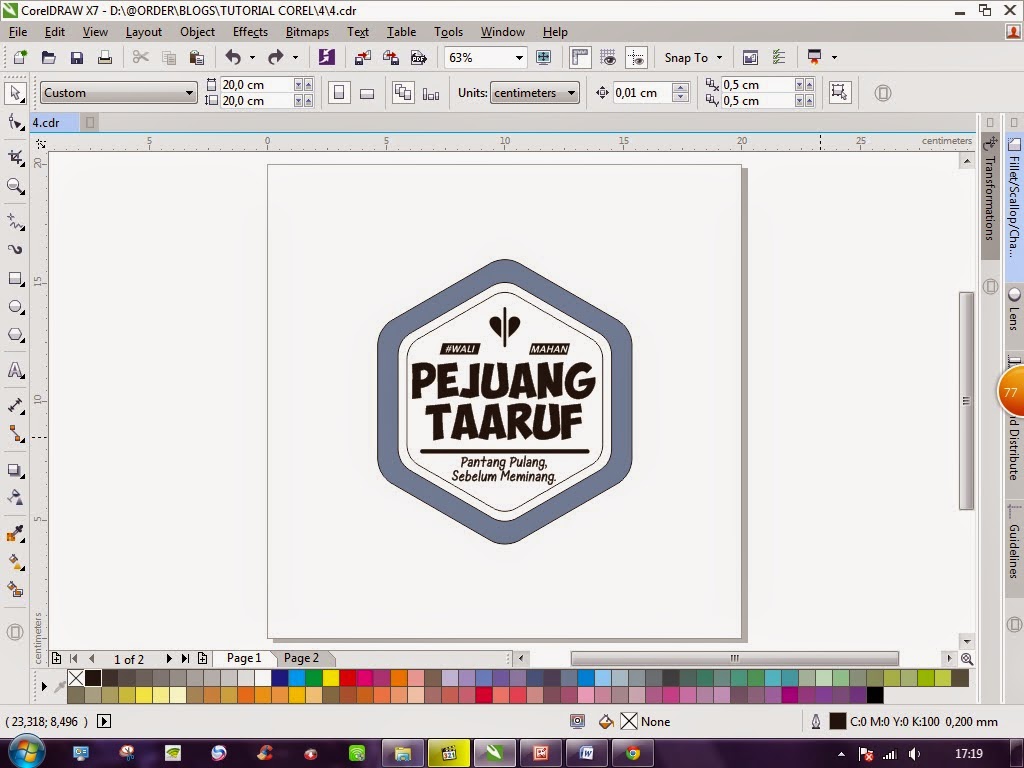Viewport: 1024px width, 768px height.
Task: Click the Publish to PDF icon
Action: click(x=419, y=57)
